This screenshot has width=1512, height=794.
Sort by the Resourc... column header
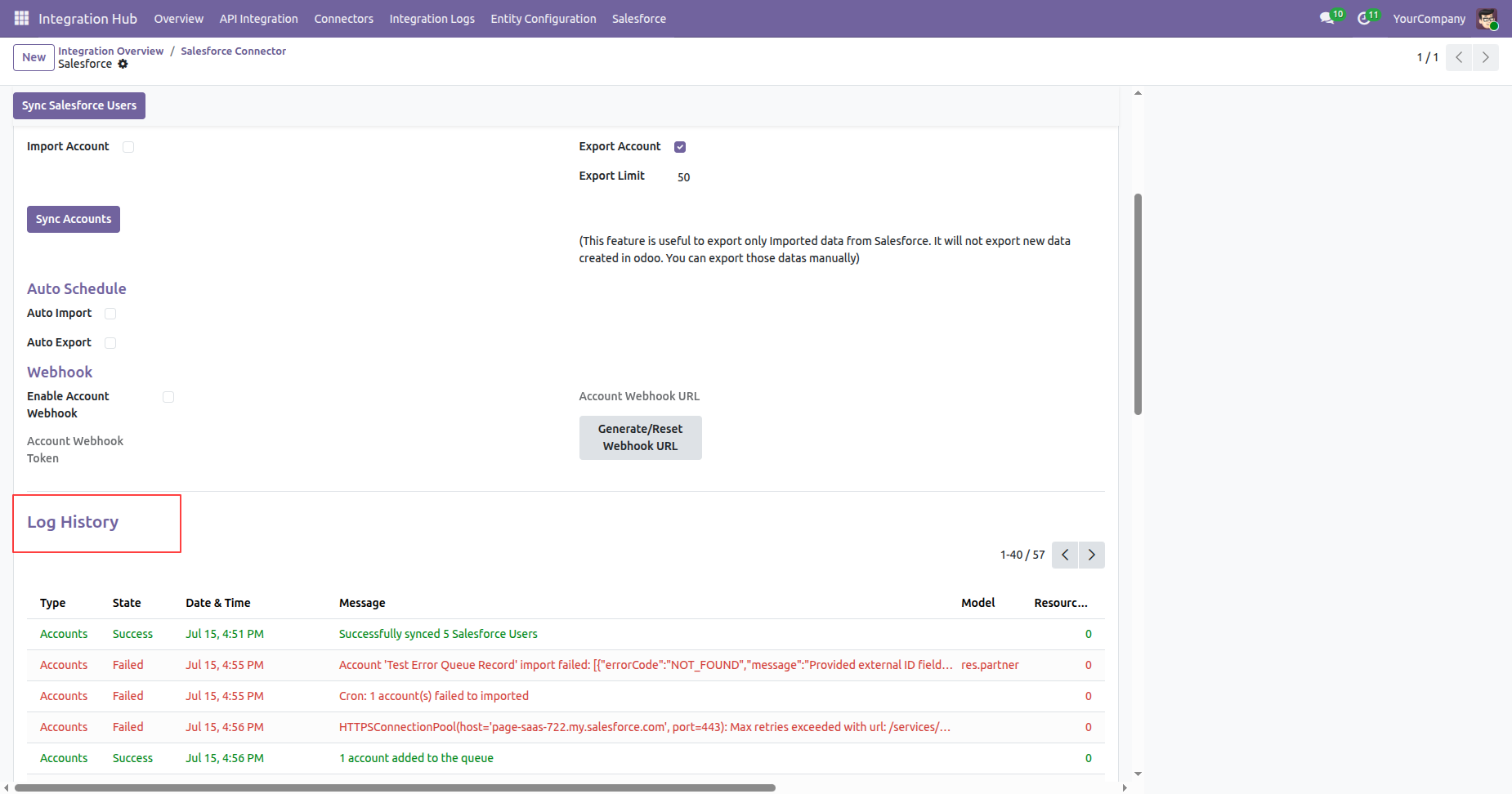1061,603
